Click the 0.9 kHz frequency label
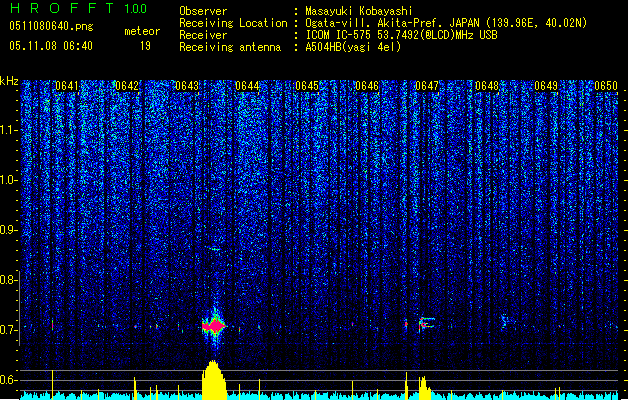Screen dimensions: 629x400 click(9, 230)
